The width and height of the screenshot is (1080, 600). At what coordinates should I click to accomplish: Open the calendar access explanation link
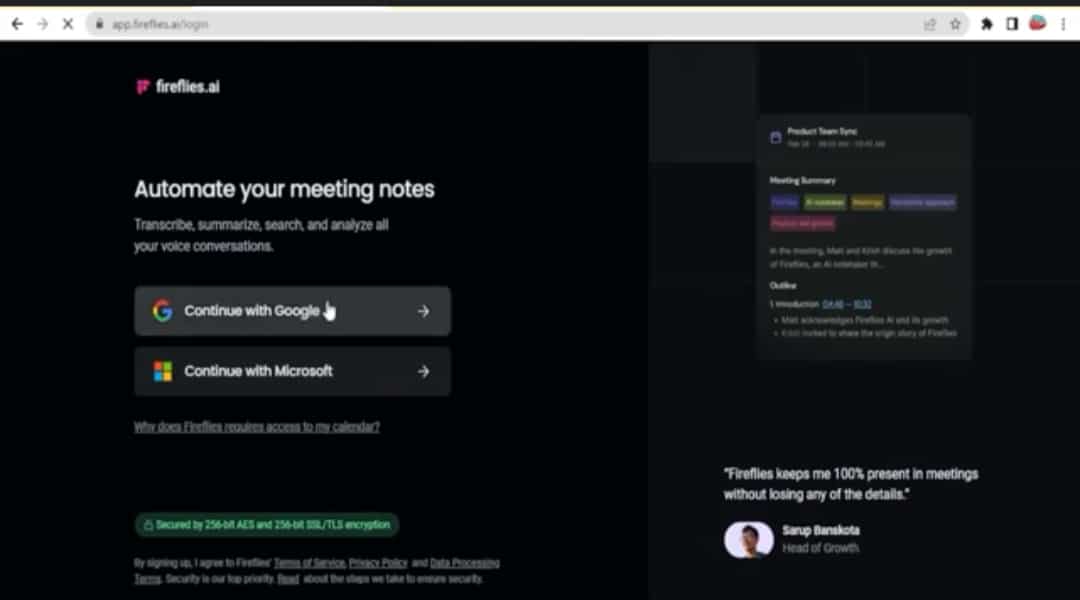pos(257,427)
